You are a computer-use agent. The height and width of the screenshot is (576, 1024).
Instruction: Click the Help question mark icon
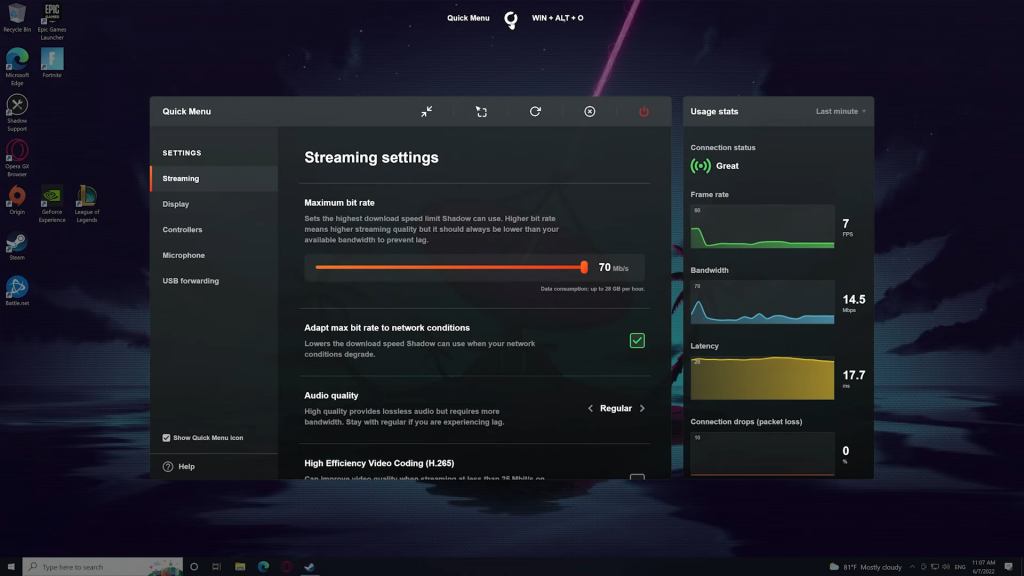(168, 466)
